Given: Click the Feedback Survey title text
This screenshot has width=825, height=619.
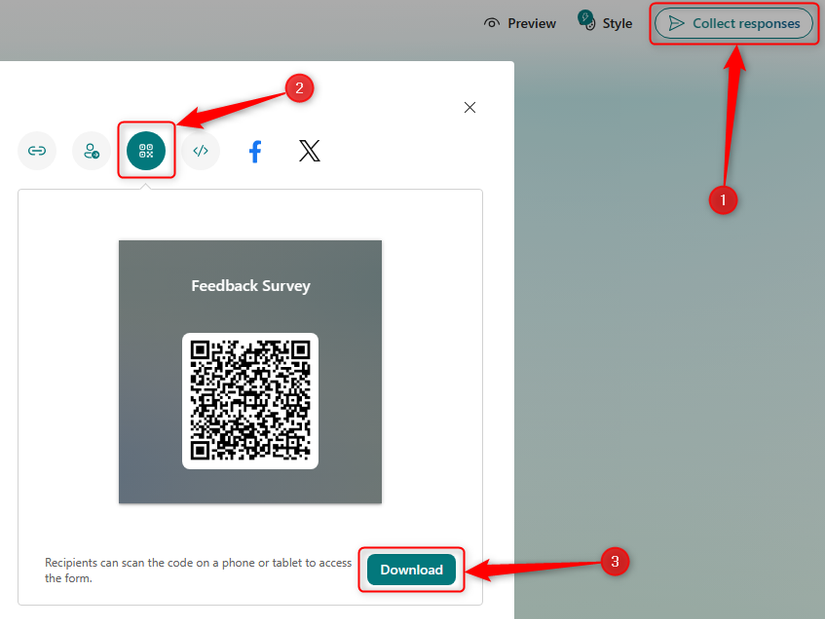Looking at the screenshot, I should point(250,286).
